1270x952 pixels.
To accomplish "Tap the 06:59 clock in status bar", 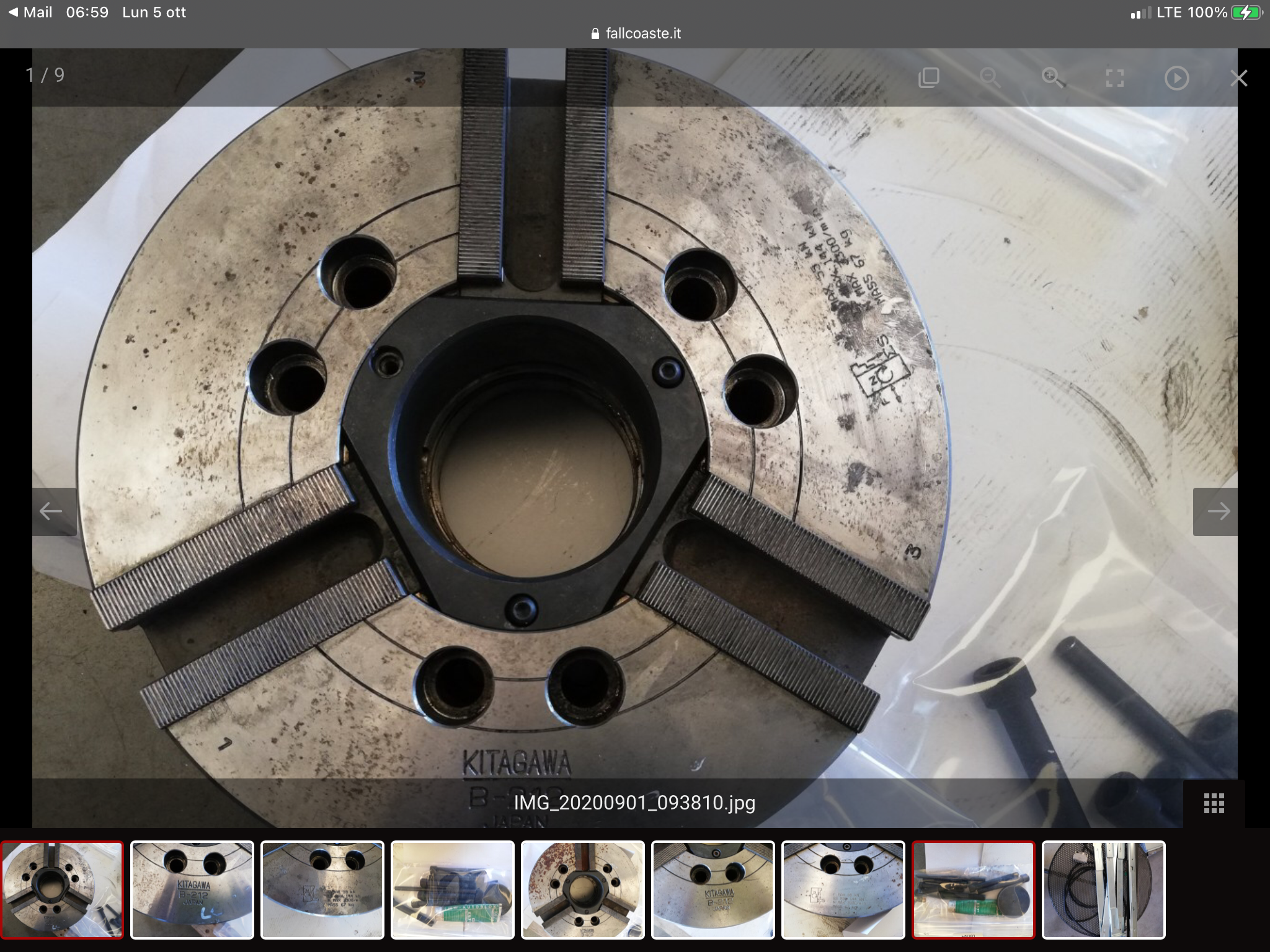I will tap(87, 12).
